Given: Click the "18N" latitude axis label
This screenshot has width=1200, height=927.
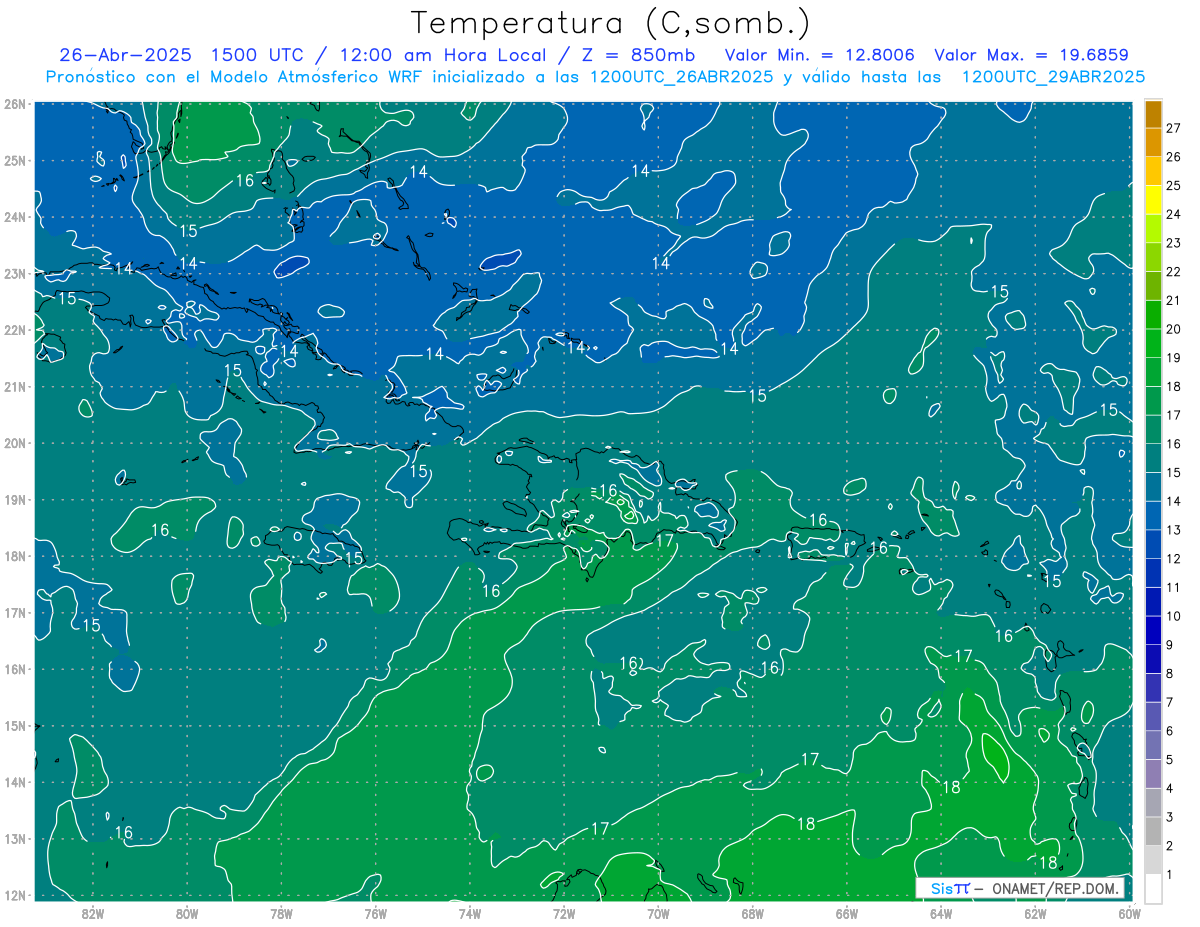Looking at the screenshot, I should click(14, 556).
